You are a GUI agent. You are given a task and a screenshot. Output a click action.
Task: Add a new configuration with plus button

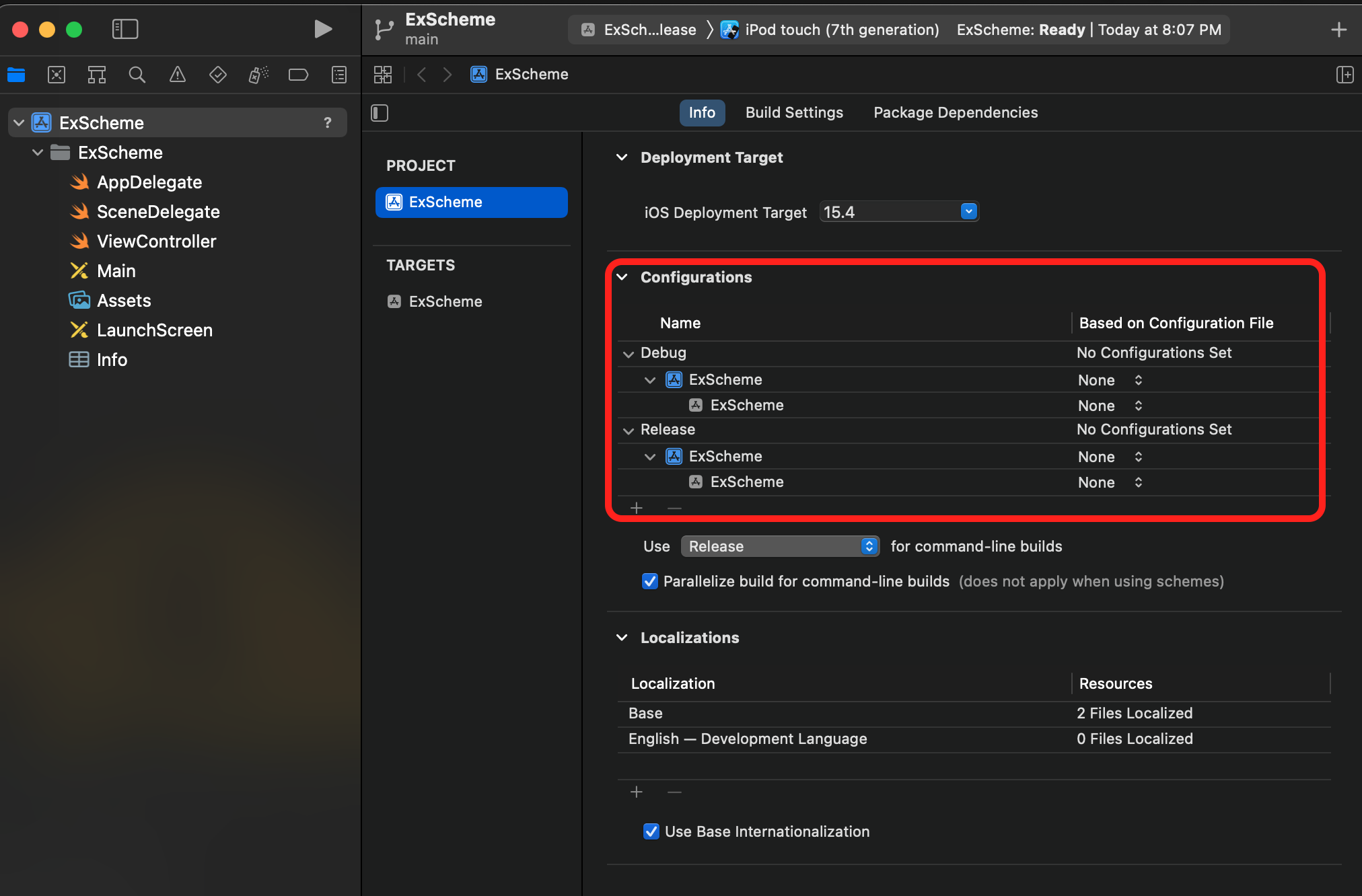[x=637, y=508]
